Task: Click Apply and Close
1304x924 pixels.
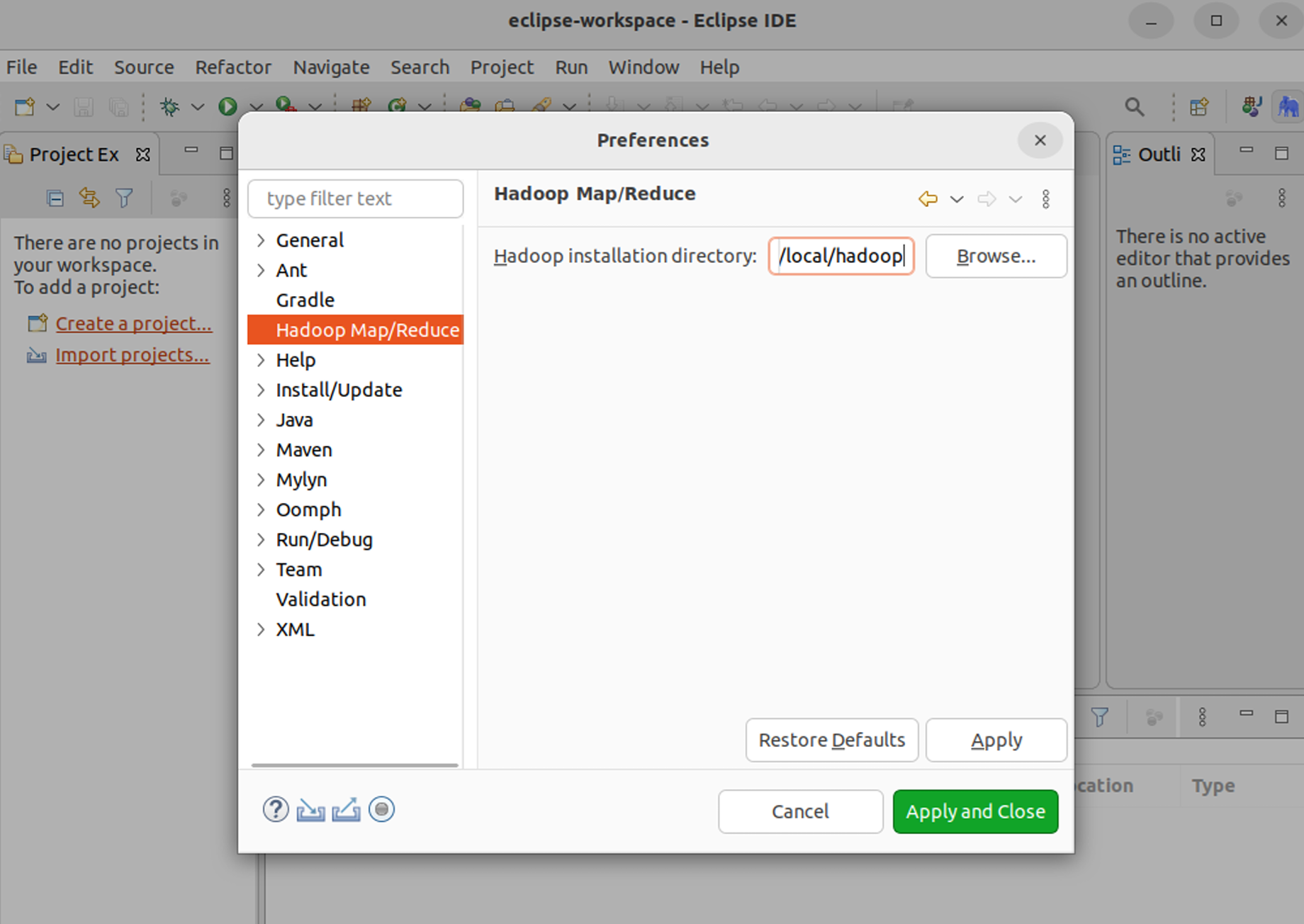Action: click(975, 811)
